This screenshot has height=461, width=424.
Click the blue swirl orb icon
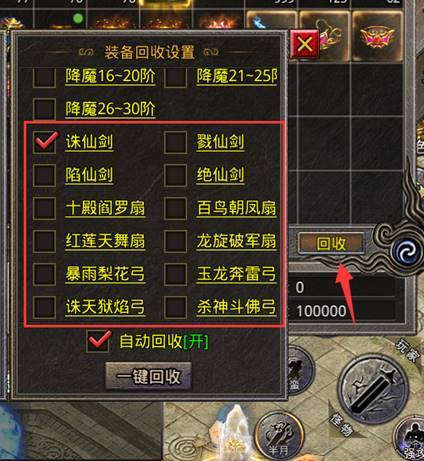coord(408,252)
